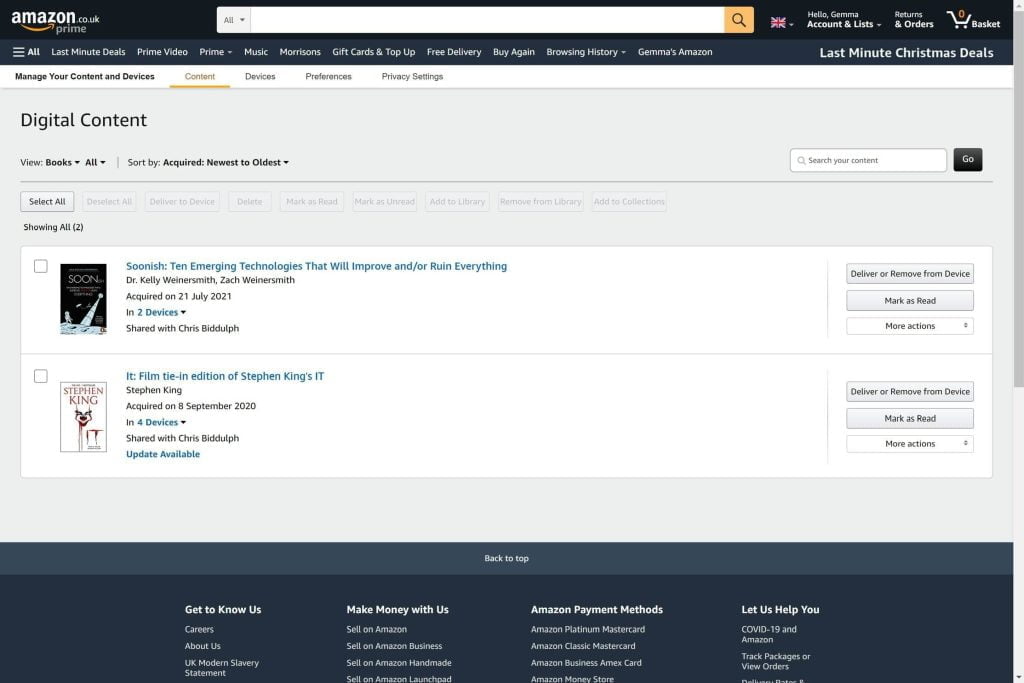This screenshot has height=683, width=1024.
Task: Expand the 2 Devices list for Soonish
Action: pos(160,311)
